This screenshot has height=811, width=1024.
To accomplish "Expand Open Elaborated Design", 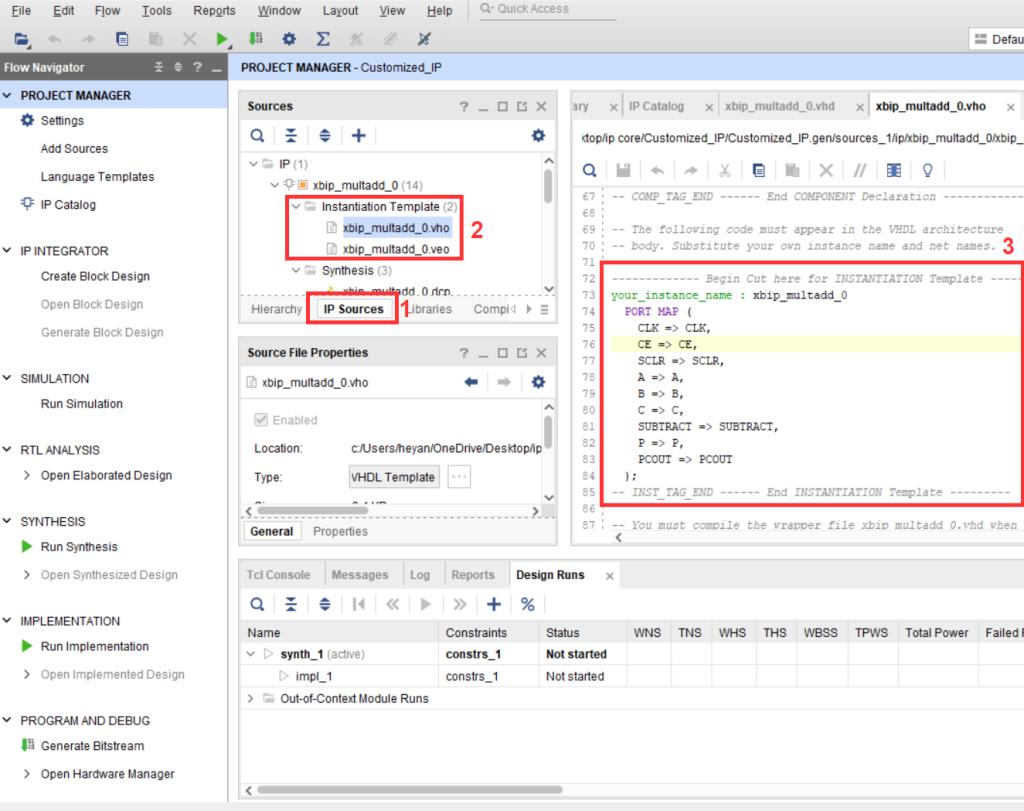I will [x=27, y=475].
